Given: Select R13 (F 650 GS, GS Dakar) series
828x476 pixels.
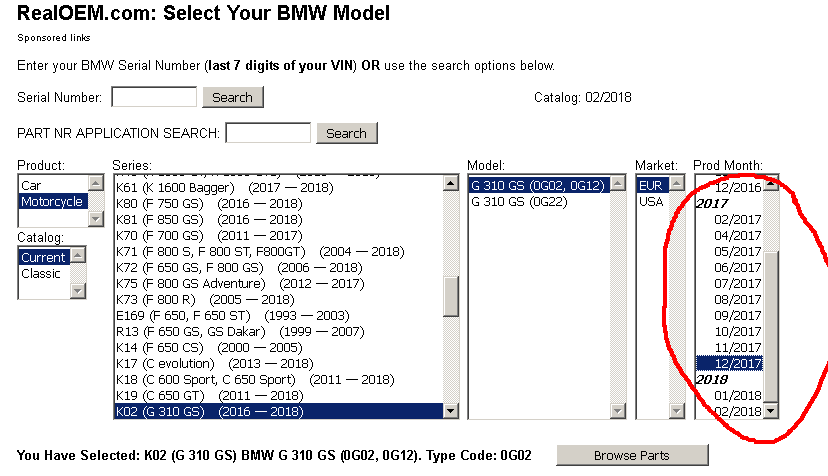Looking at the screenshot, I should pos(279,331).
